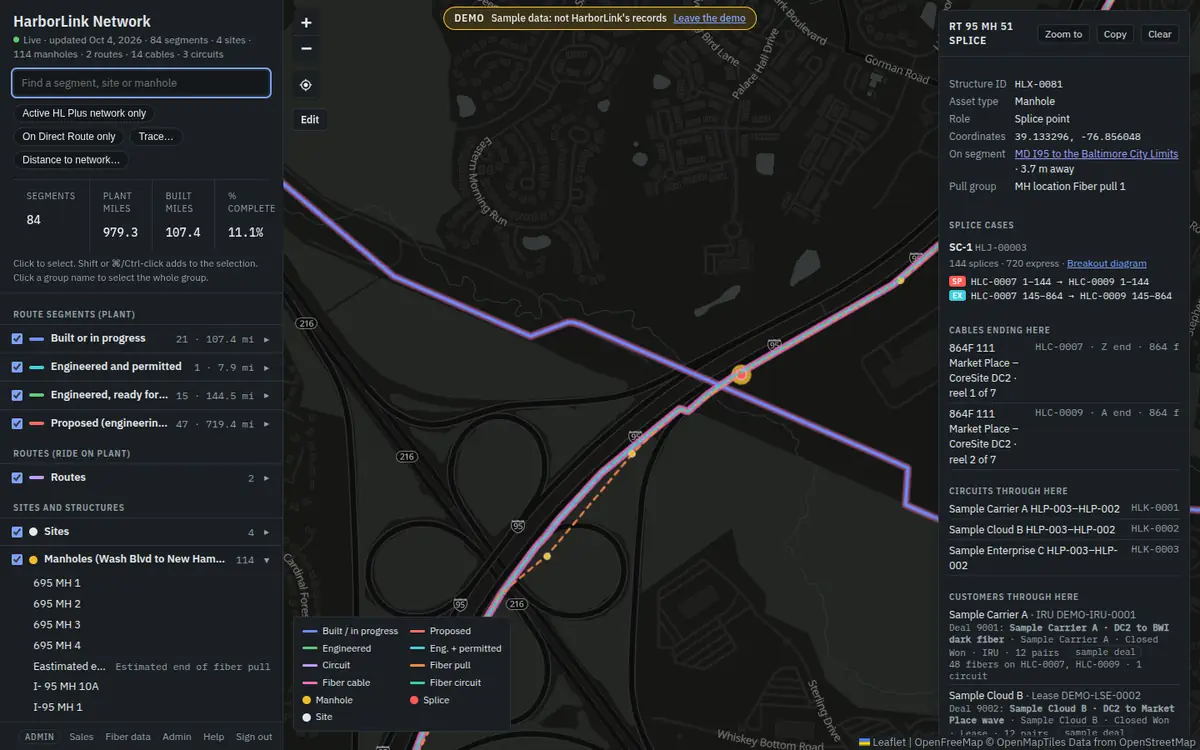The height and width of the screenshot is (750, 1200).
Task: Click circuit Sample Cloud B HLP-003–HLP-002
Action: tap(1064, 530)
